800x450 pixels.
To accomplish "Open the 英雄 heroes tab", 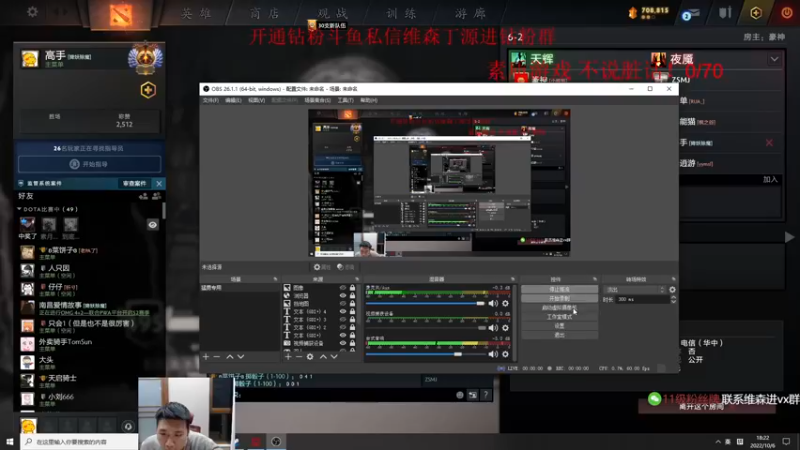I will (x=197, y=13).
